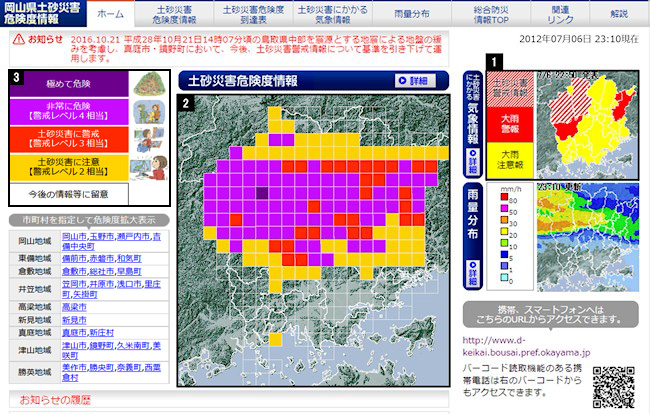Open the 詳細 button above the hazard map
Image resolution: width=650 pixels, height=414 pixels.
coord(415,80)
